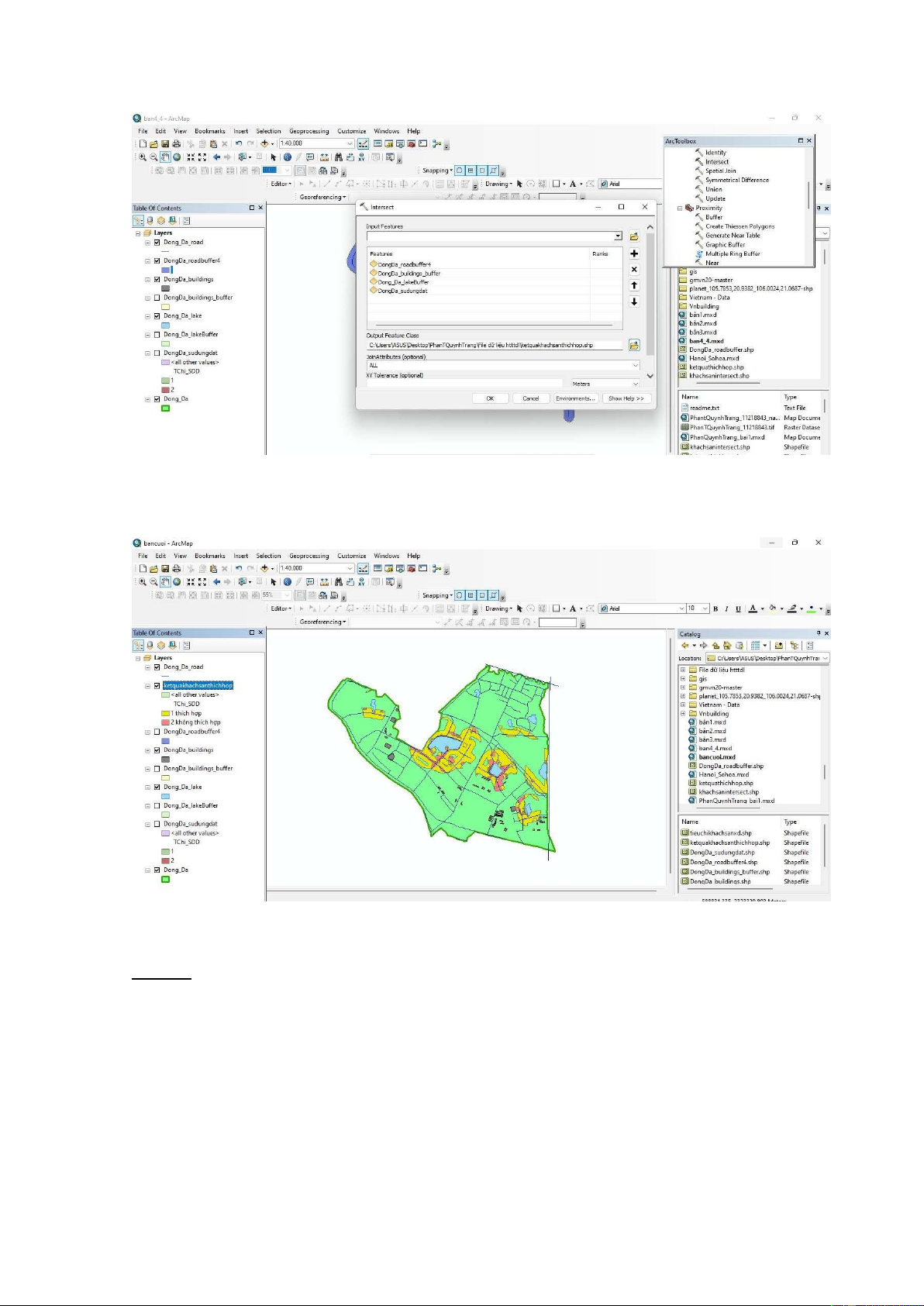This screenshot has width=924, height=1306.
Task: Click the move-down arrow in Intersect dialog
Action: point(634,302)
